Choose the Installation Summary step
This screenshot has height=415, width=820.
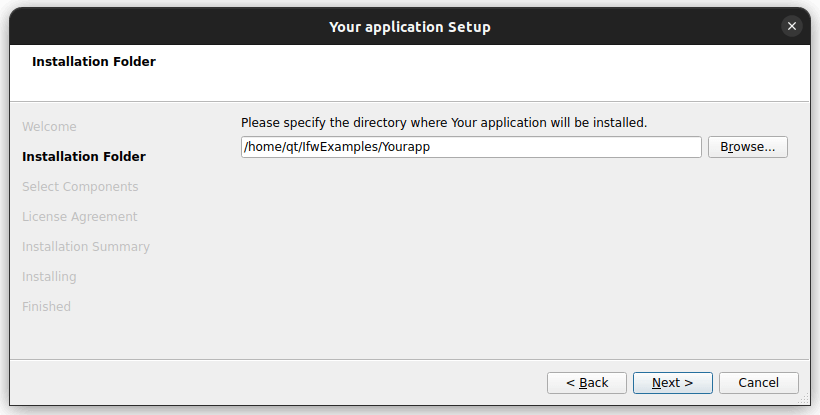(86, 247)
